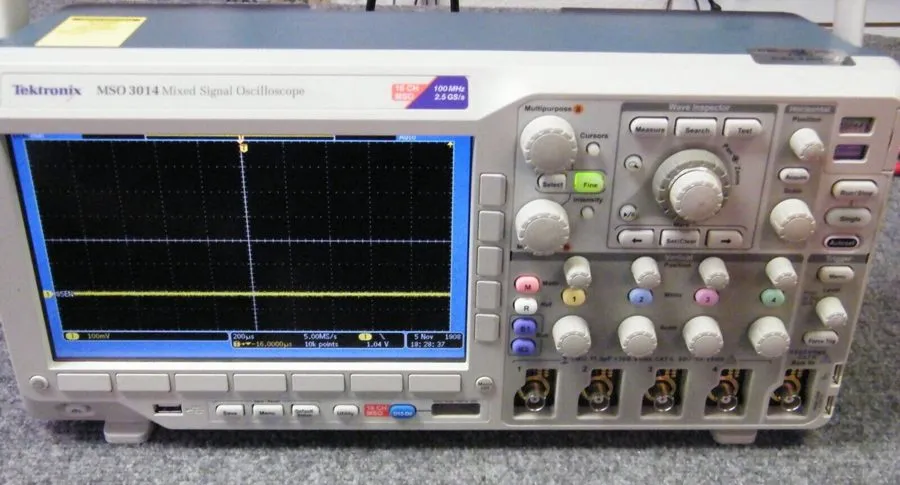This screenshot has width=900, height=485.
Task: Click the front USB host port
Action: coord(168,409)
